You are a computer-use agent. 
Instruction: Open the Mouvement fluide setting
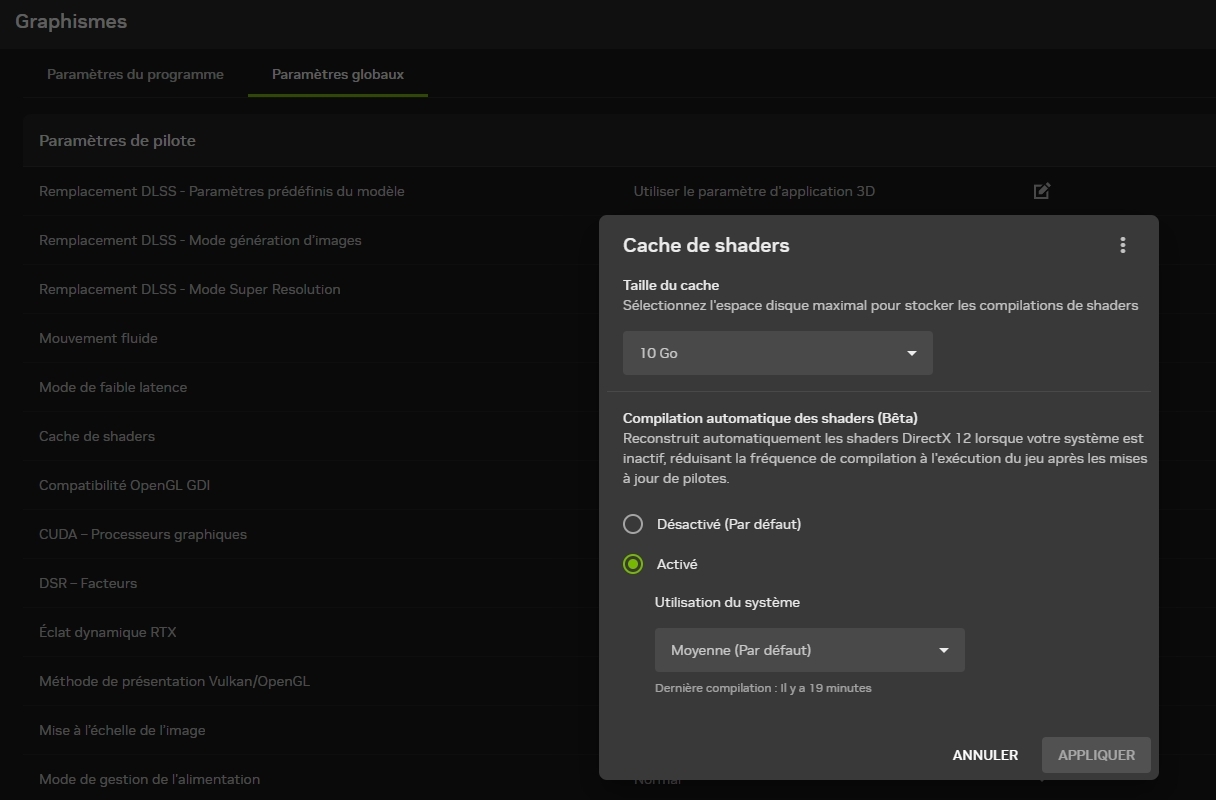pyautogui.click(x=98, y=338)
